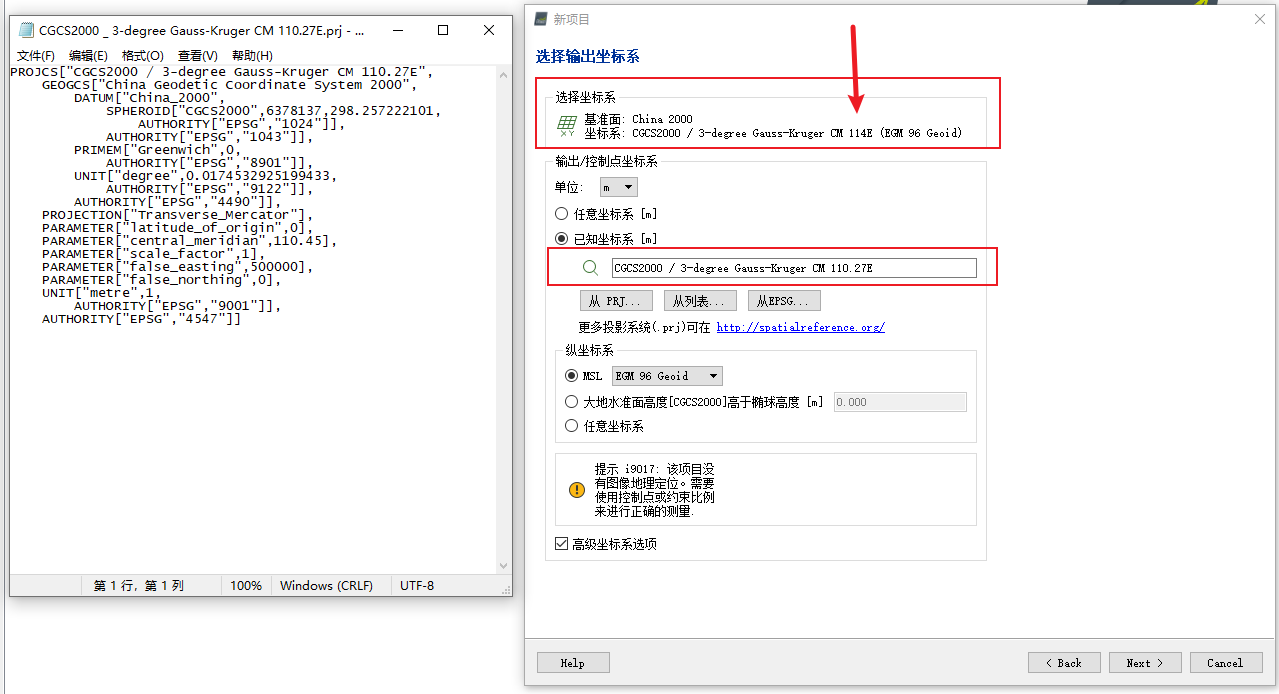Close the Notepad window
Screen dimensions: 1279x694
click(x=489, y=31)
